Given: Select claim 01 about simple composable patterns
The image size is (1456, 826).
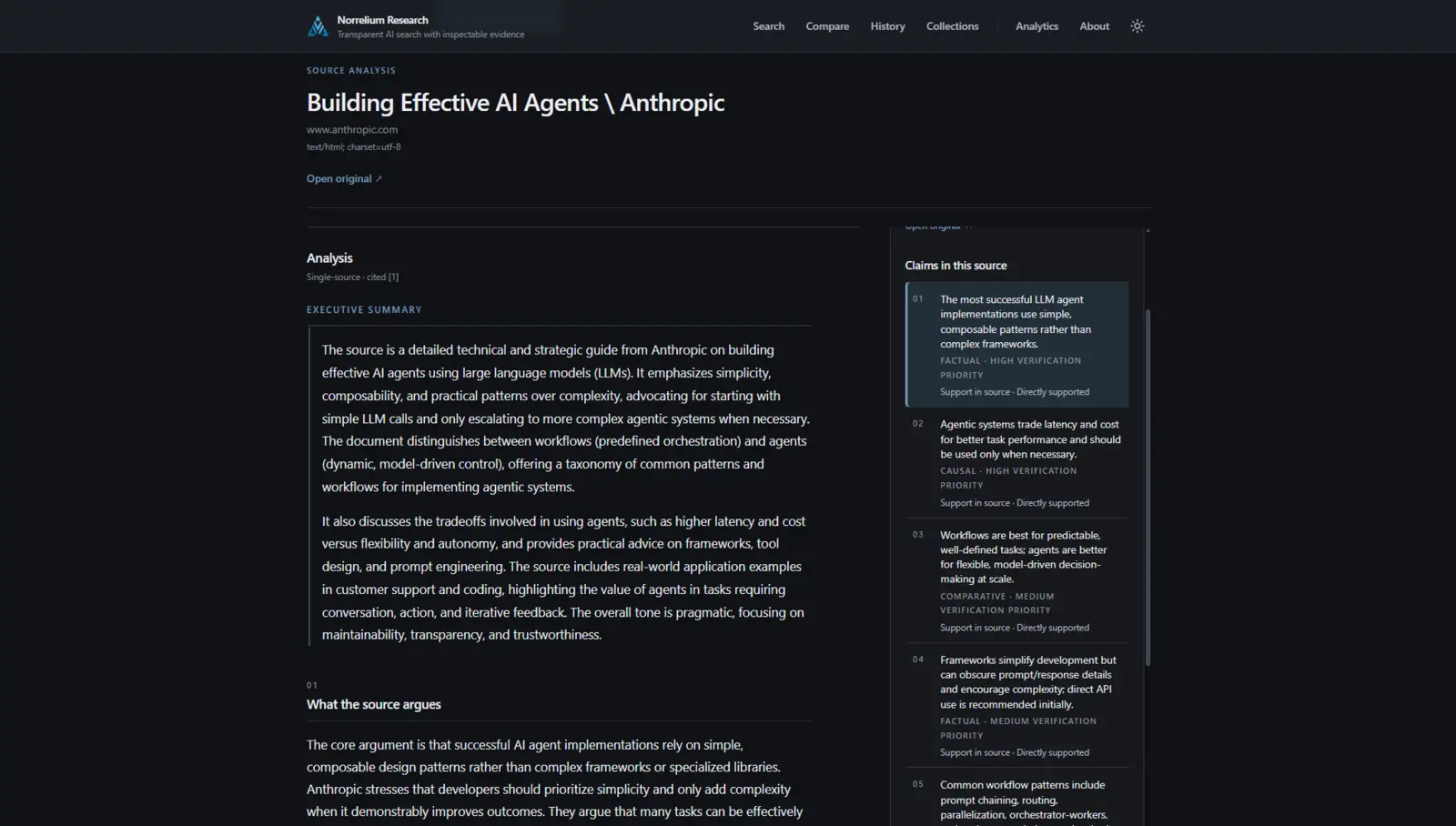Looking at the screenshot, I should 1016,344.
